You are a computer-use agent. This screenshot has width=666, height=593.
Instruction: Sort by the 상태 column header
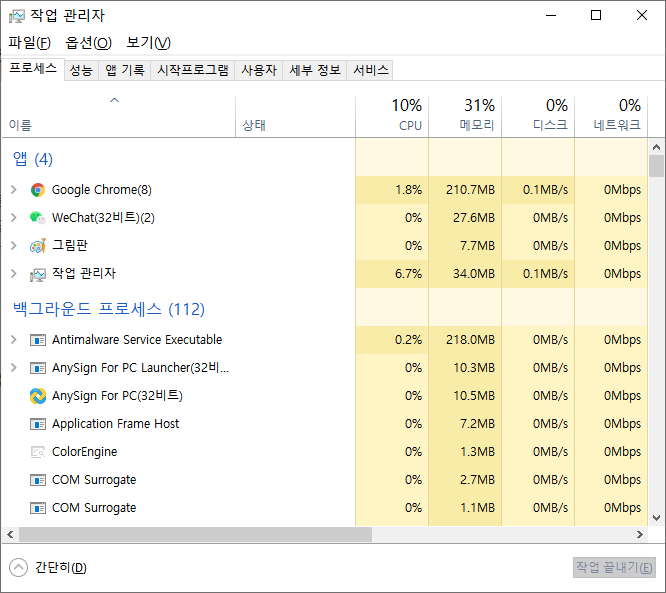[295, 117]
